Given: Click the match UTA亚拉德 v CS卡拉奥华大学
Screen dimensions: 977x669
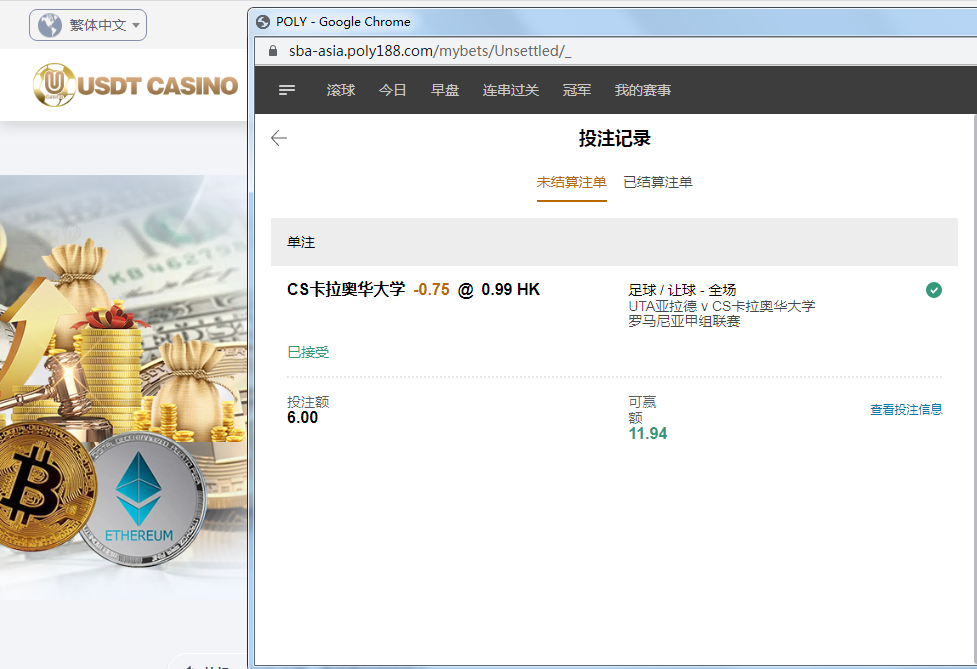Looking at the screenshot, I should point(721,306).
